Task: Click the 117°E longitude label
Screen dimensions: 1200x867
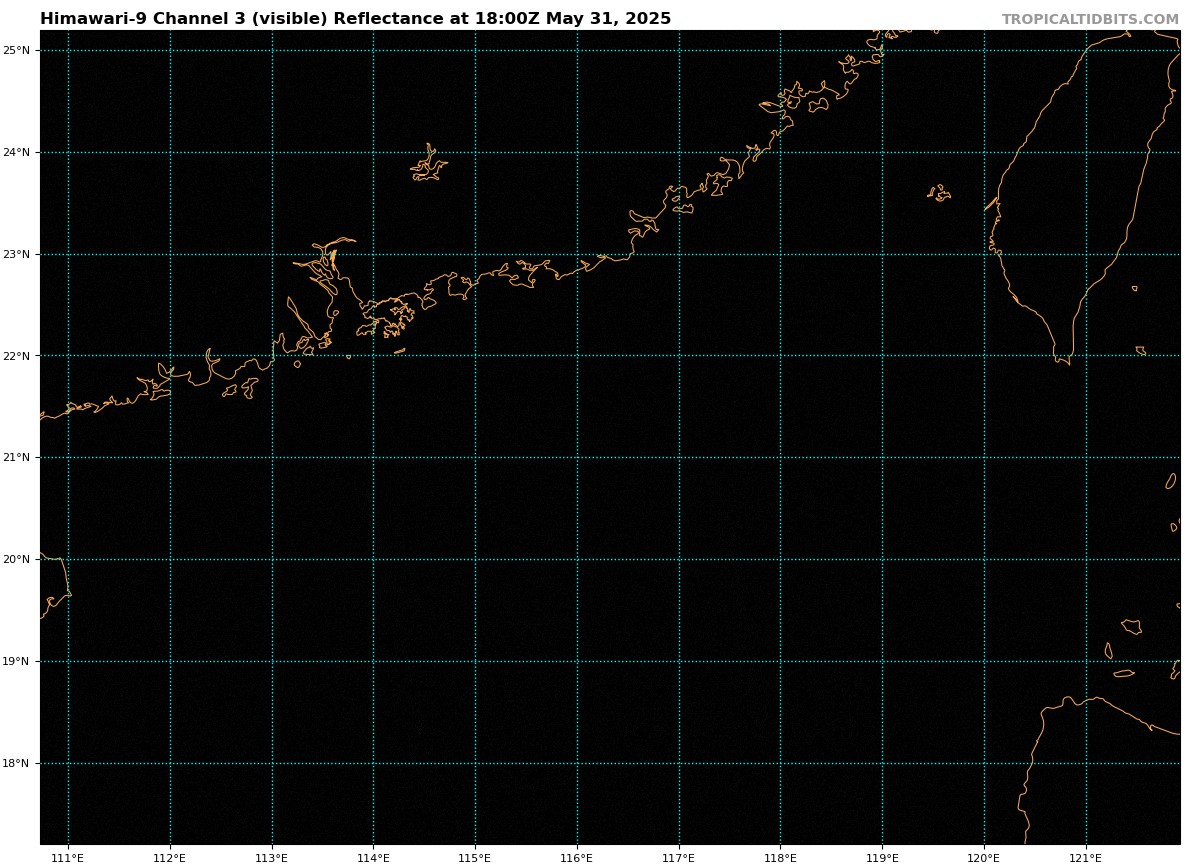Action: 679,858
